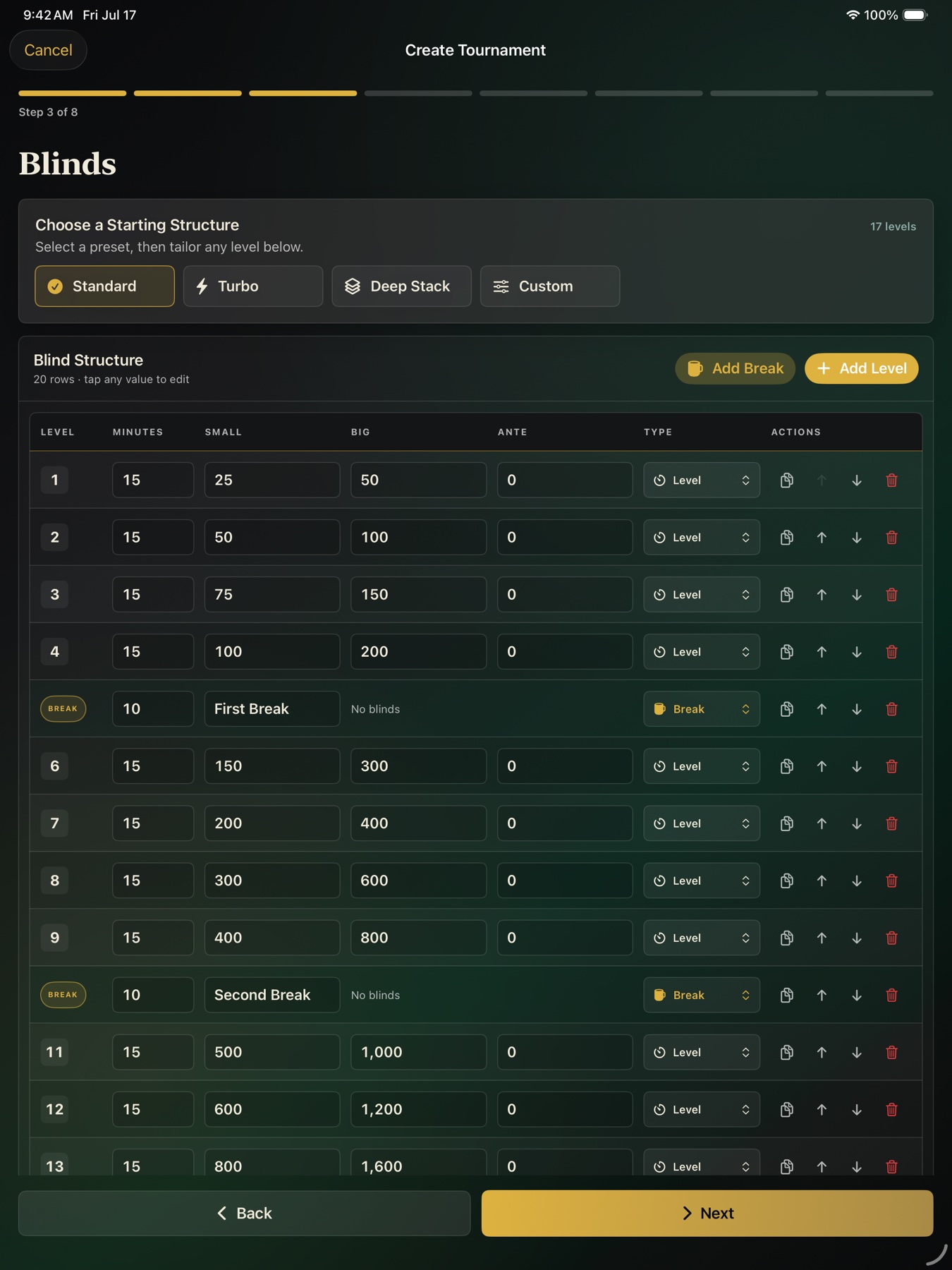The width and height of the screenshot is (952, 1270).
Task: Open type dropdown for level 1
Action: [x=702, y=480]
